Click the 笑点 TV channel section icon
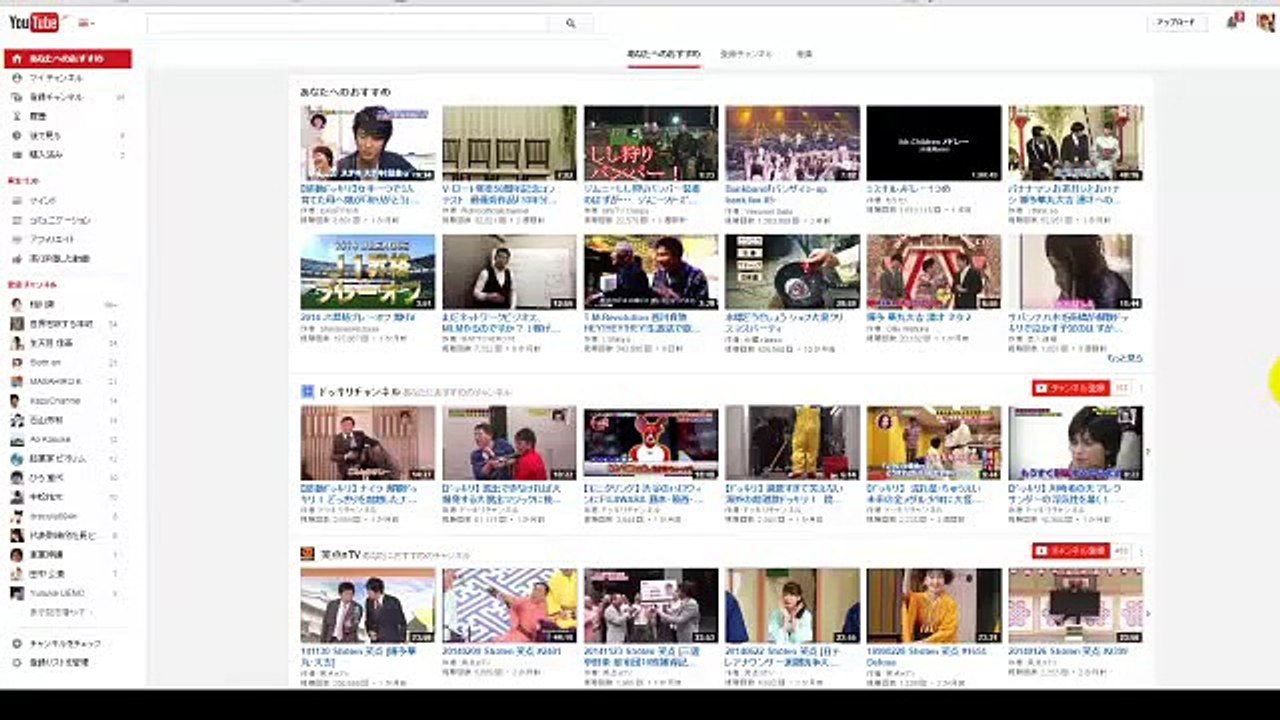This screenshot has height=720, width=1280. (307, 553)
